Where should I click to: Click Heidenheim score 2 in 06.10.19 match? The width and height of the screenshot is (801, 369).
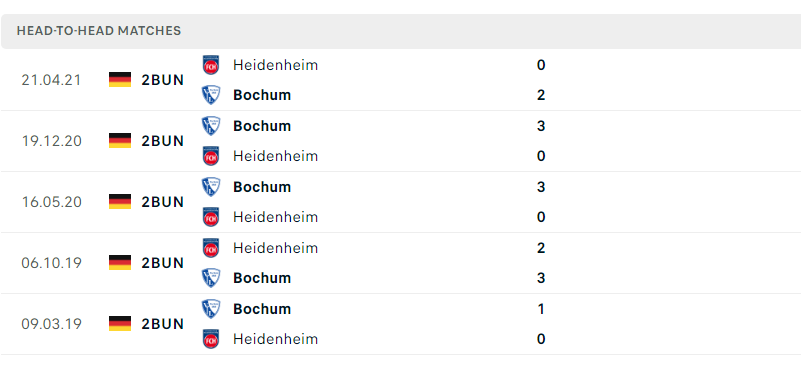[x=541, y=248]
